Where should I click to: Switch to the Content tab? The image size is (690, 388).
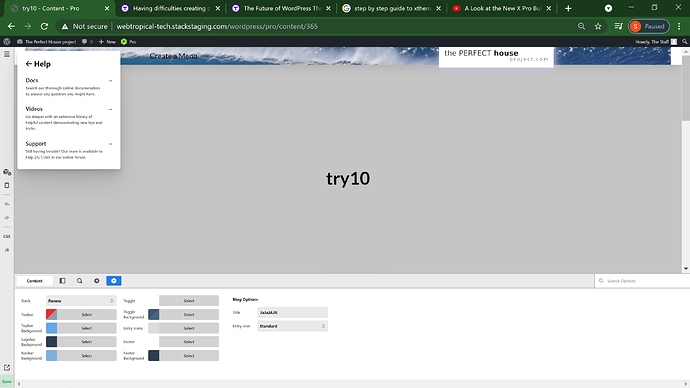[x=34, y=281]
